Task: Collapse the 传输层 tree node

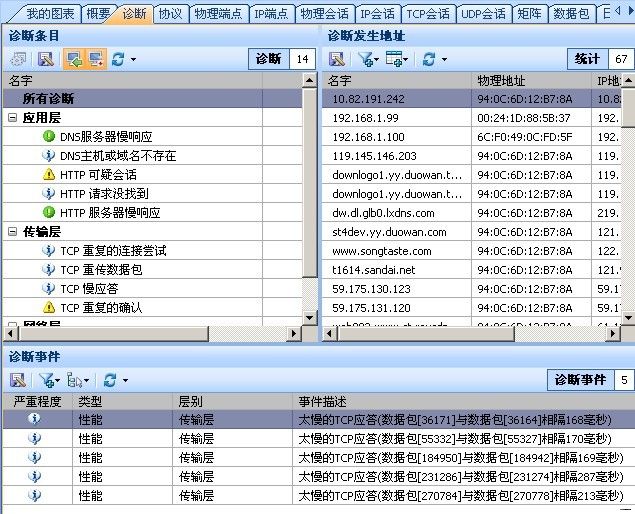Action: (x=13, y=232)
